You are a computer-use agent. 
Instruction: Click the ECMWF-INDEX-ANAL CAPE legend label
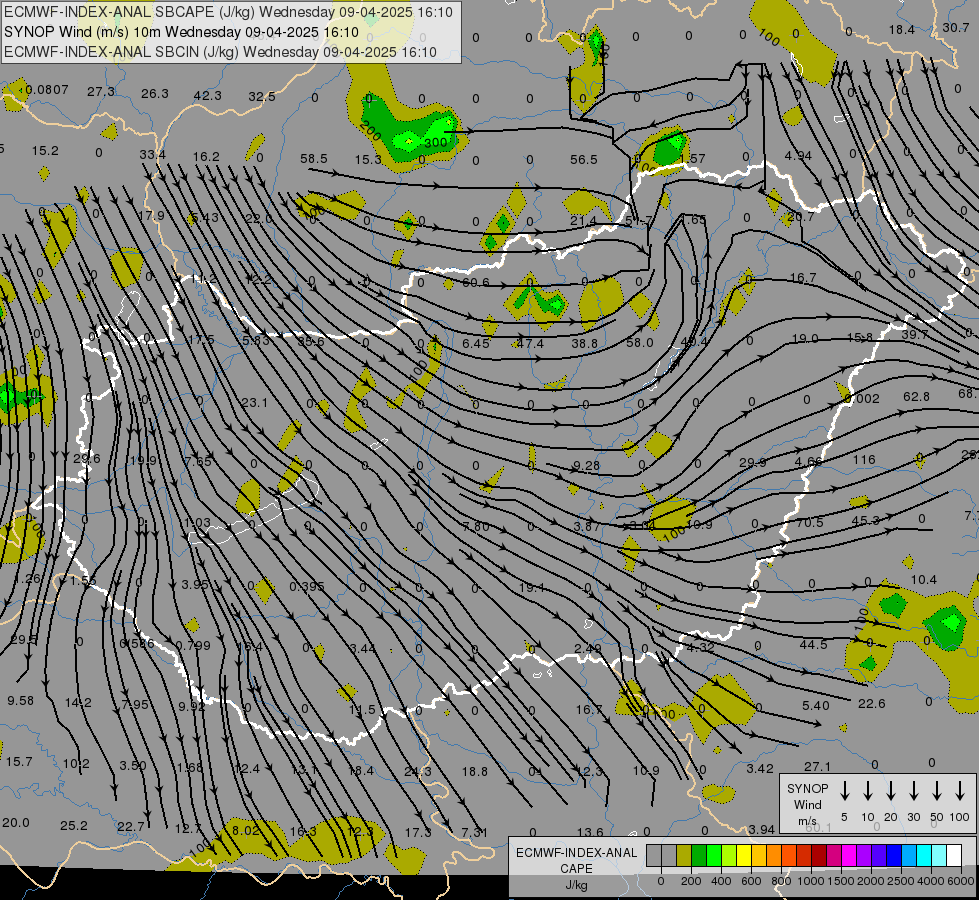(576, 860)
